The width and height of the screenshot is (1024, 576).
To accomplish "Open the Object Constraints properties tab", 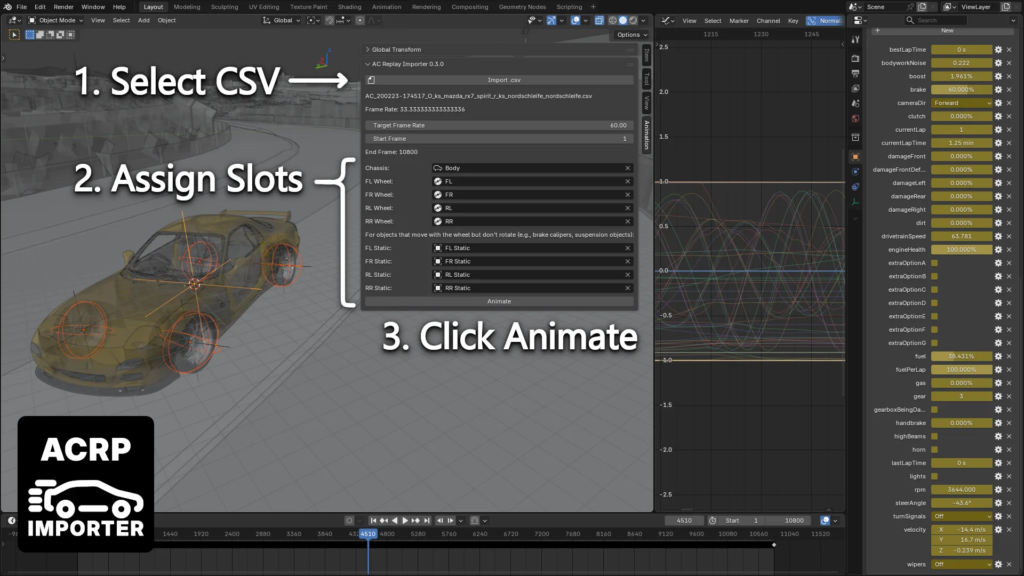I will point(856,187).
